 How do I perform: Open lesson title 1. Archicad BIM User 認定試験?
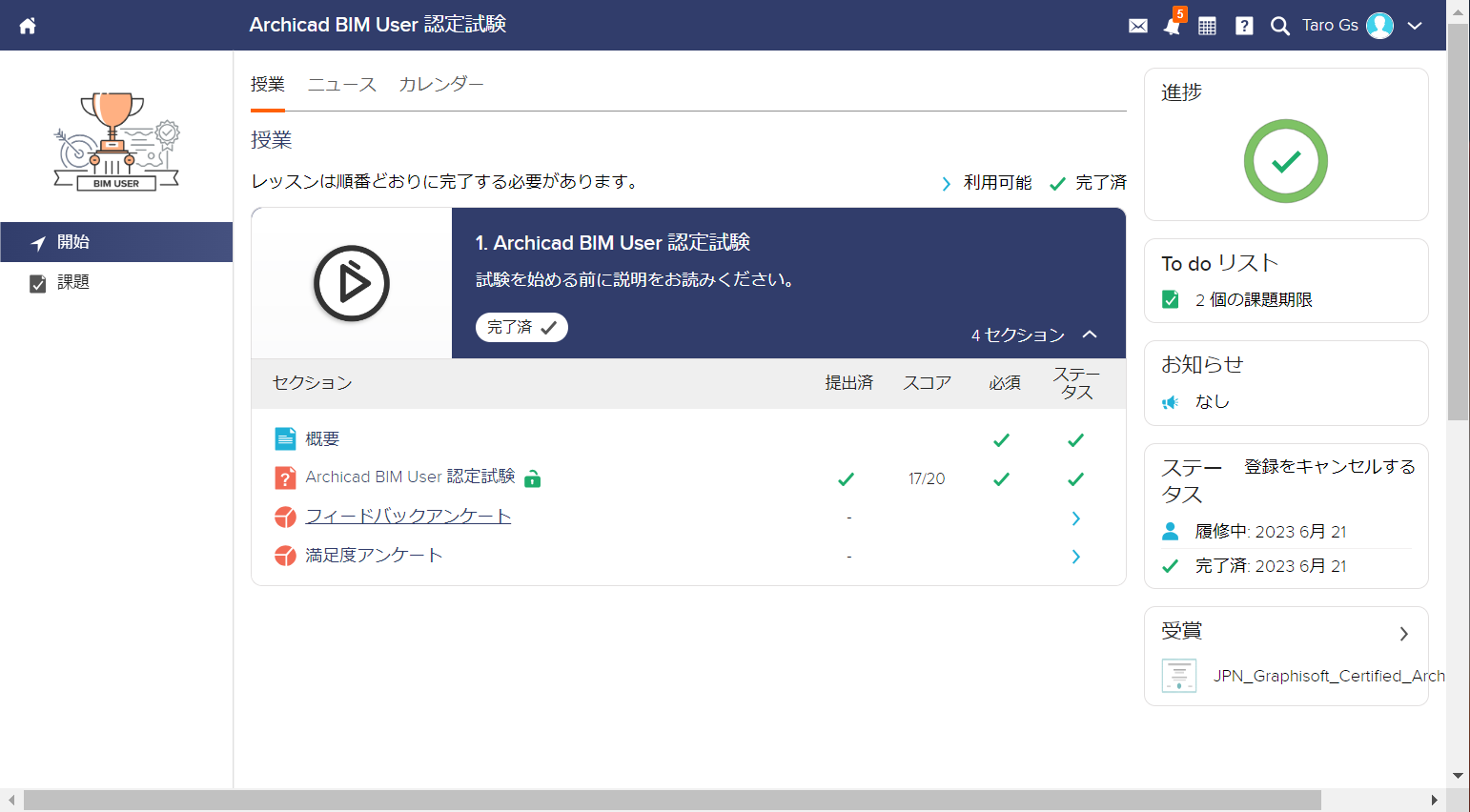pyautogui.click(x=613, y=243)
